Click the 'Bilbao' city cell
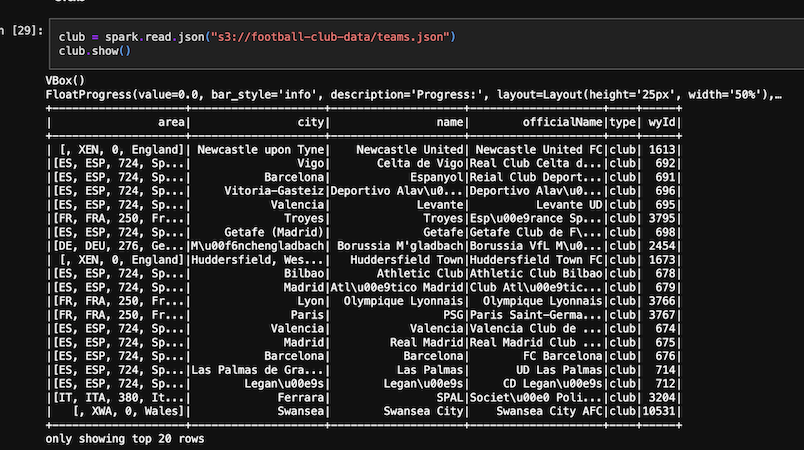 click(x=304, y=274)
